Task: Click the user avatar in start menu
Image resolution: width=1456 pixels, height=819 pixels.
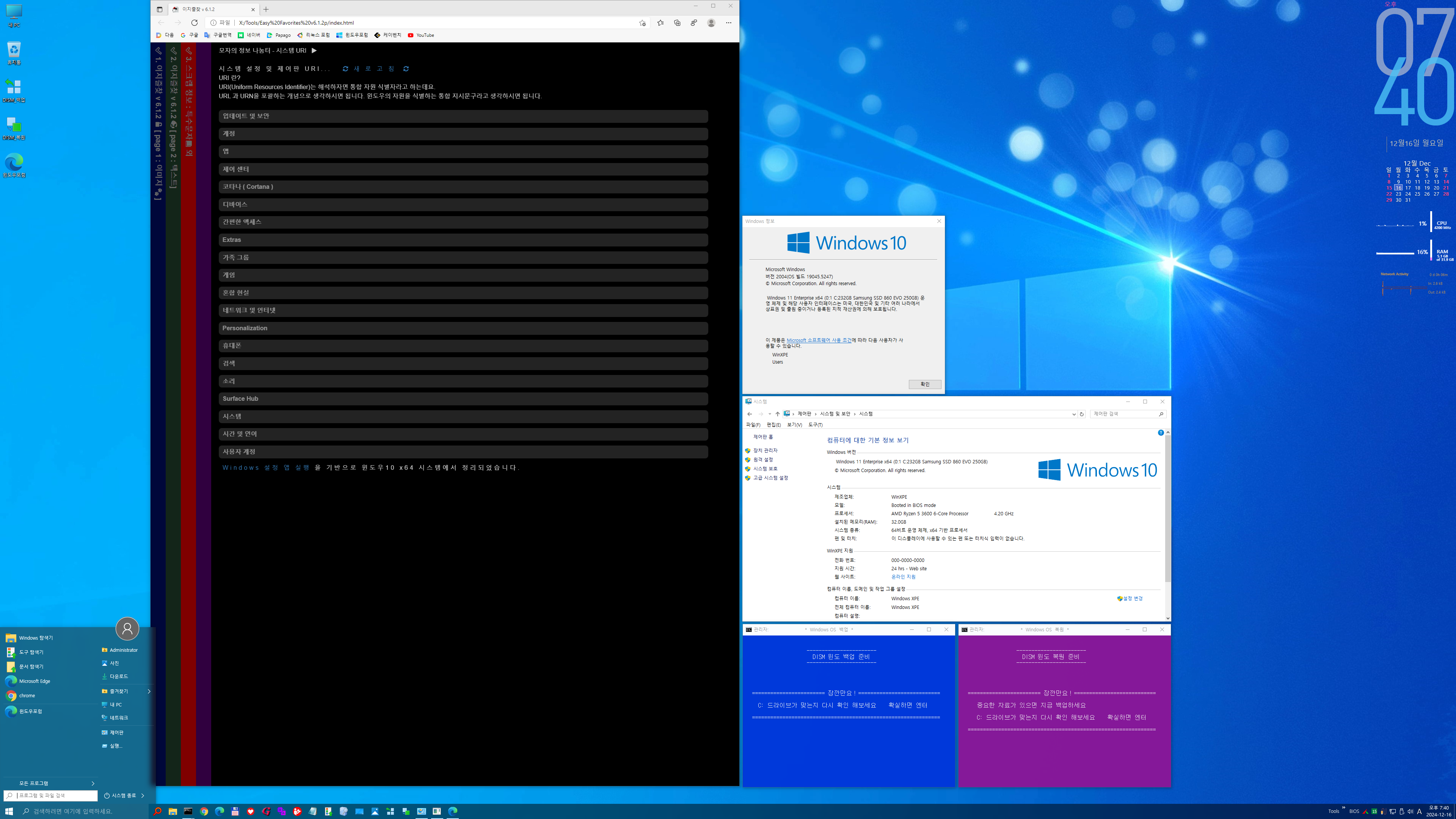Action: [x=127, y=629]
